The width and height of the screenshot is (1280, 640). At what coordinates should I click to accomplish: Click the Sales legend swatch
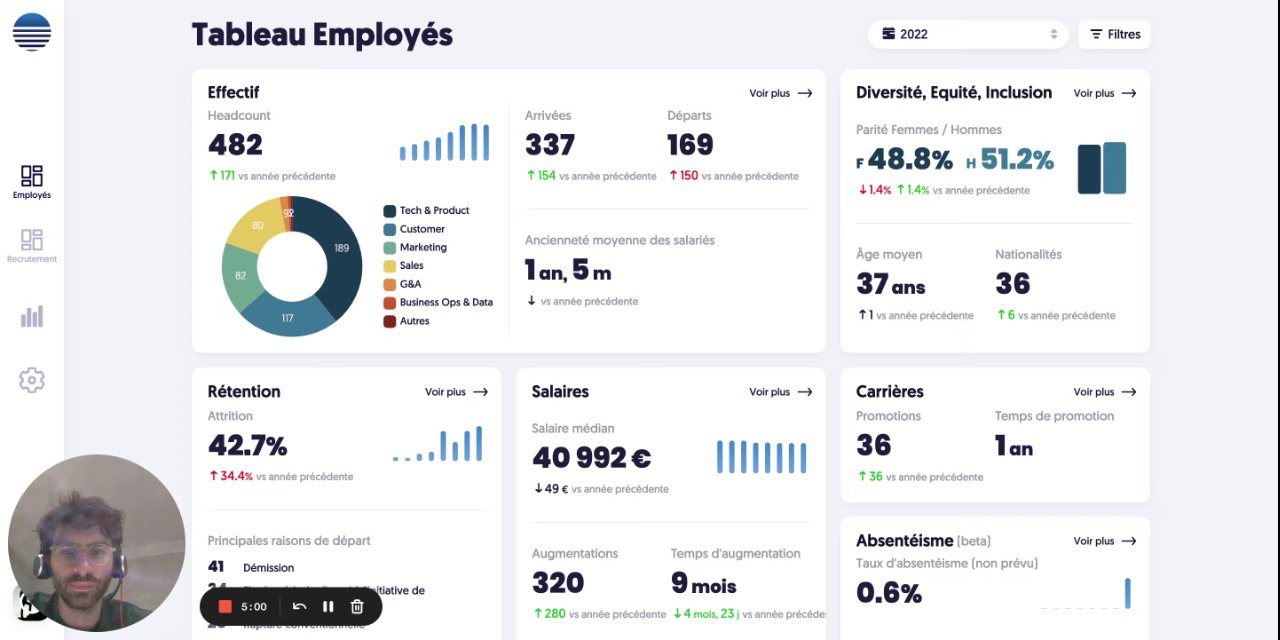coord(390,266)
